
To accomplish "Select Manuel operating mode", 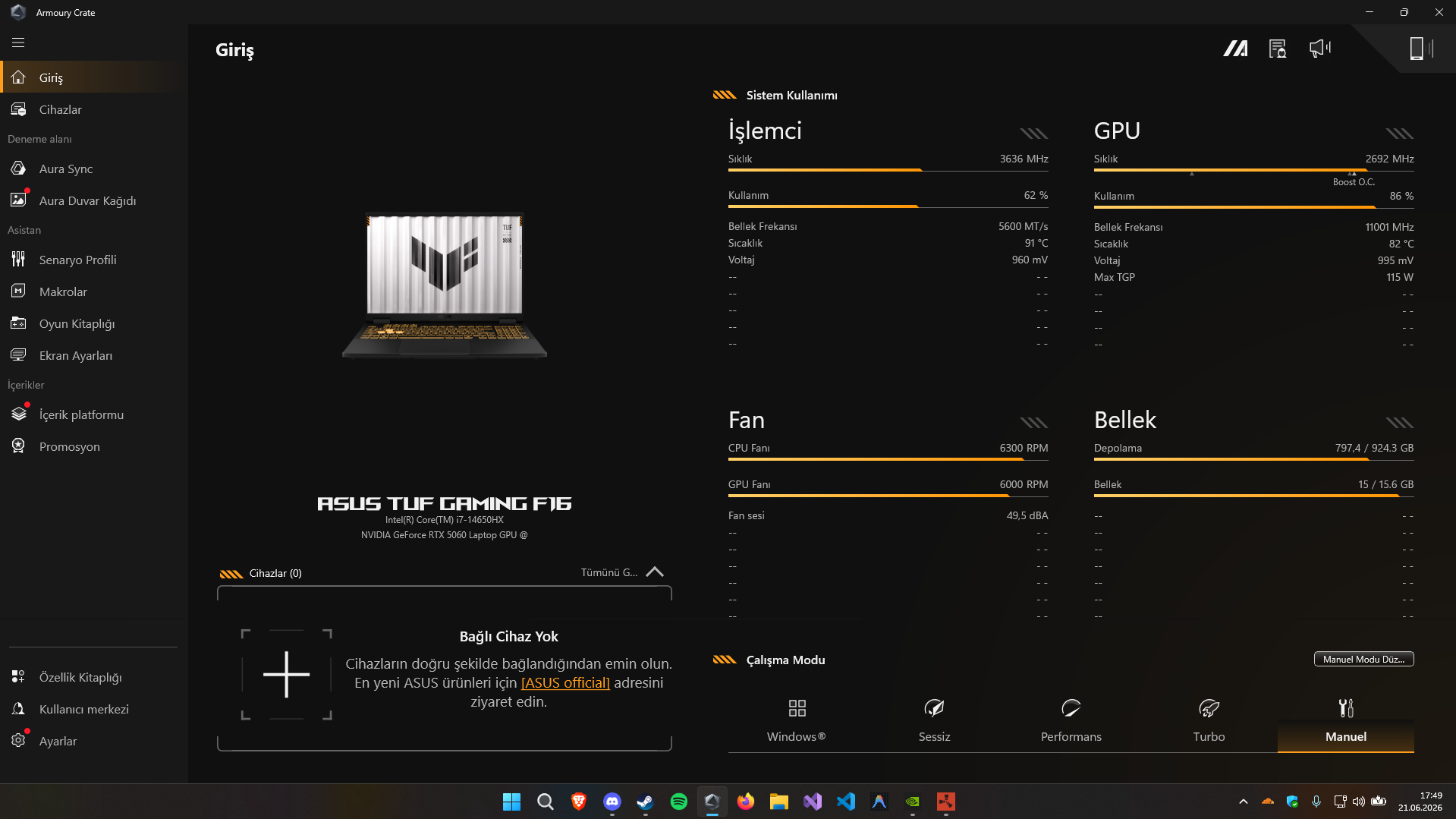I will coord(1346,721).
